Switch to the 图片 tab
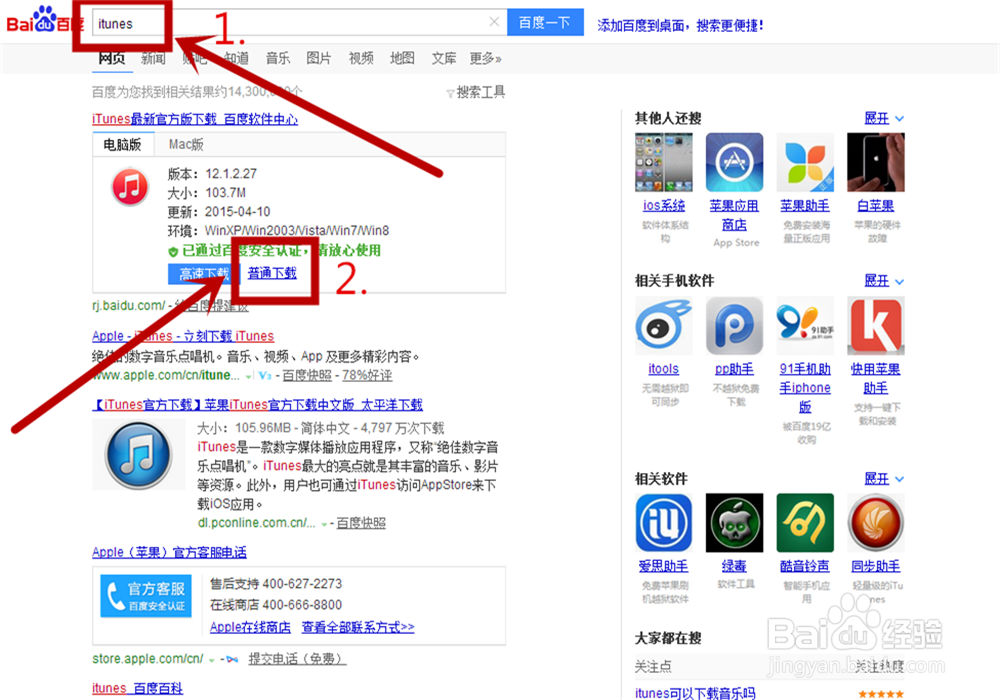 click(319, 58)
